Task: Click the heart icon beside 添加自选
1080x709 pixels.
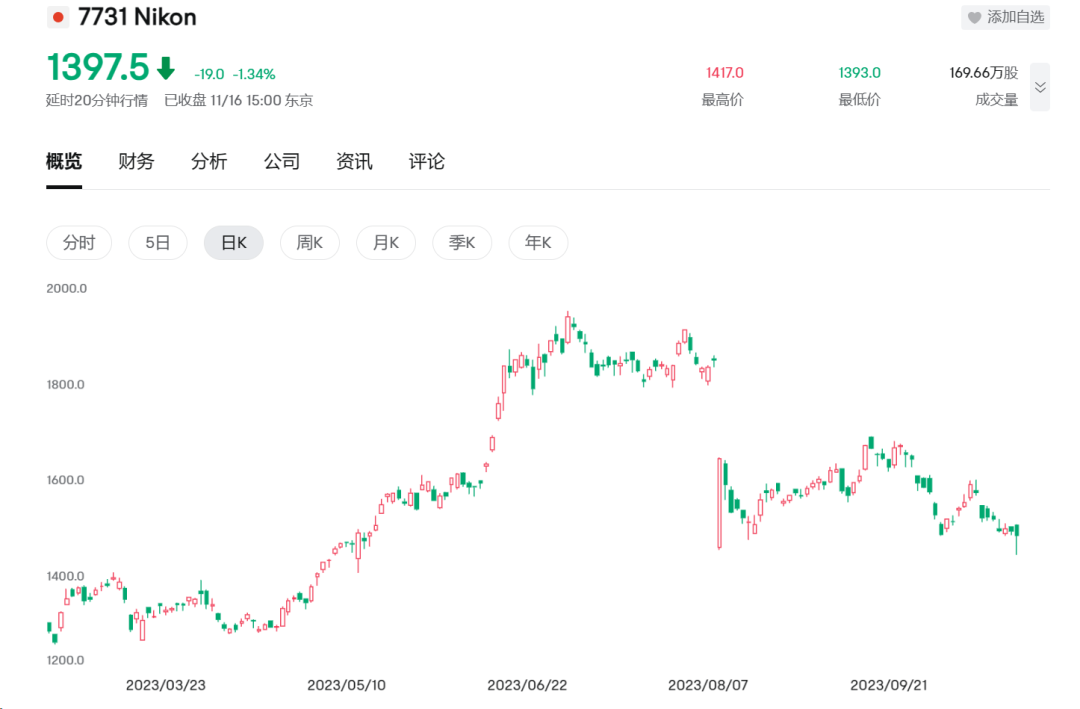Action: (975, 18)
